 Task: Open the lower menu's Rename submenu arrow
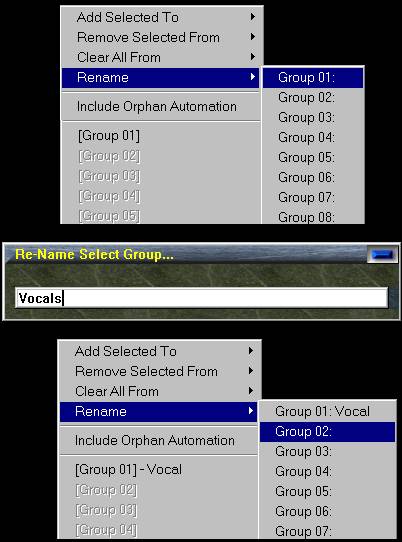click(251, 411)
